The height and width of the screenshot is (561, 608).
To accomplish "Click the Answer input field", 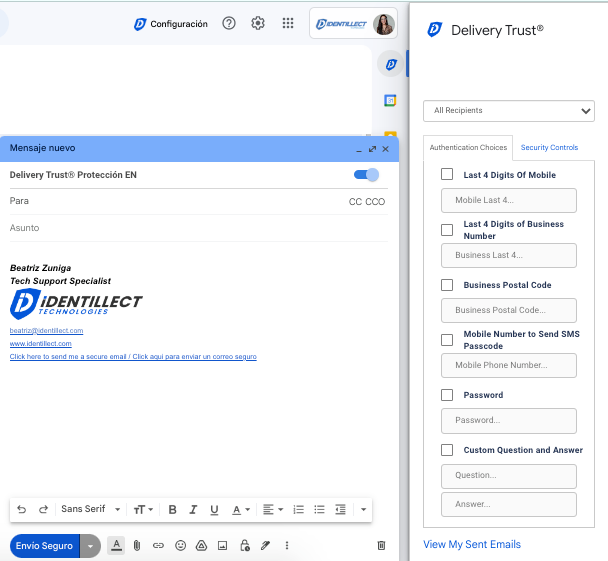I will click(509, 504).
